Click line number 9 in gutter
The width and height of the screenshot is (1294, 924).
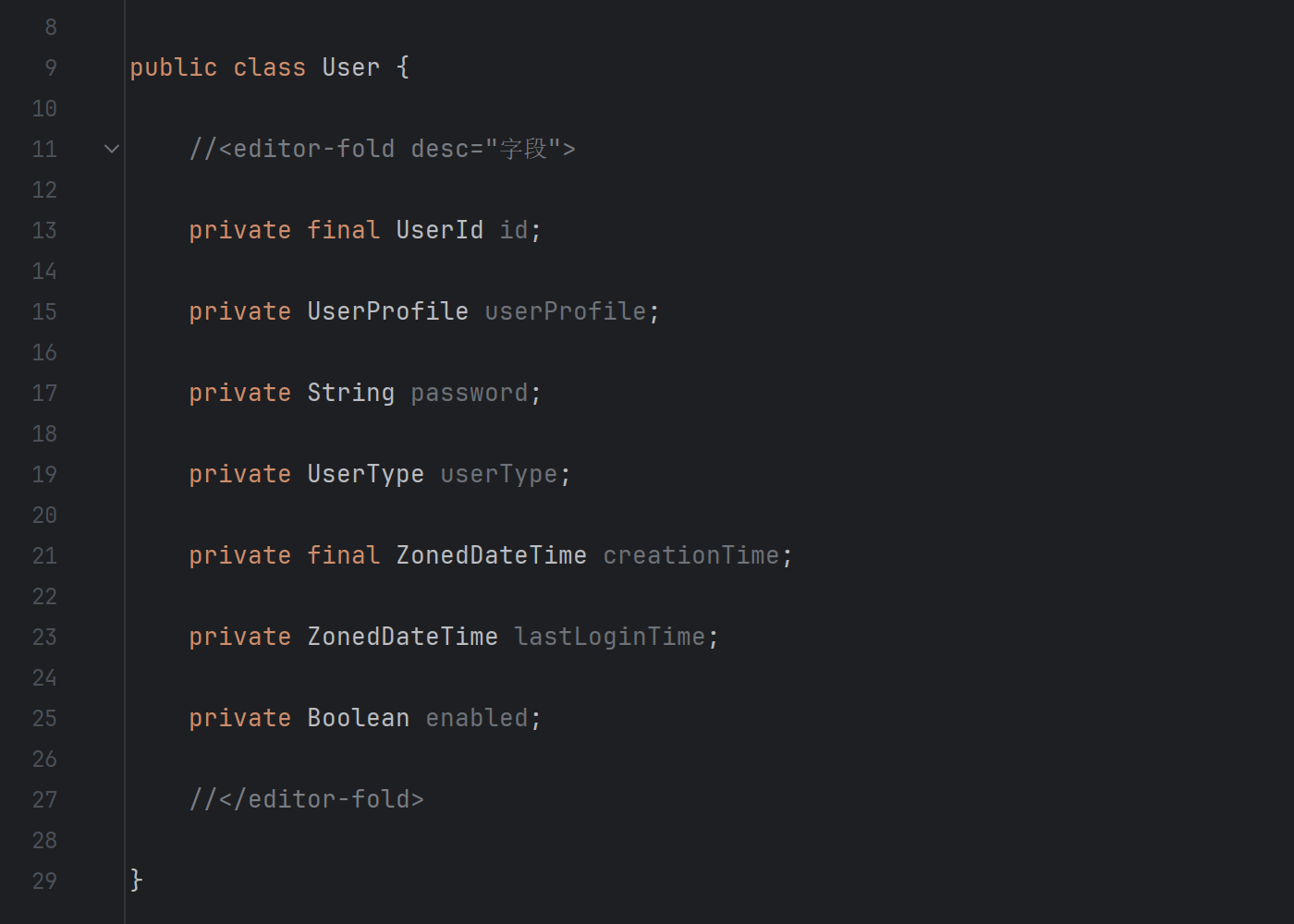(51, 68)
